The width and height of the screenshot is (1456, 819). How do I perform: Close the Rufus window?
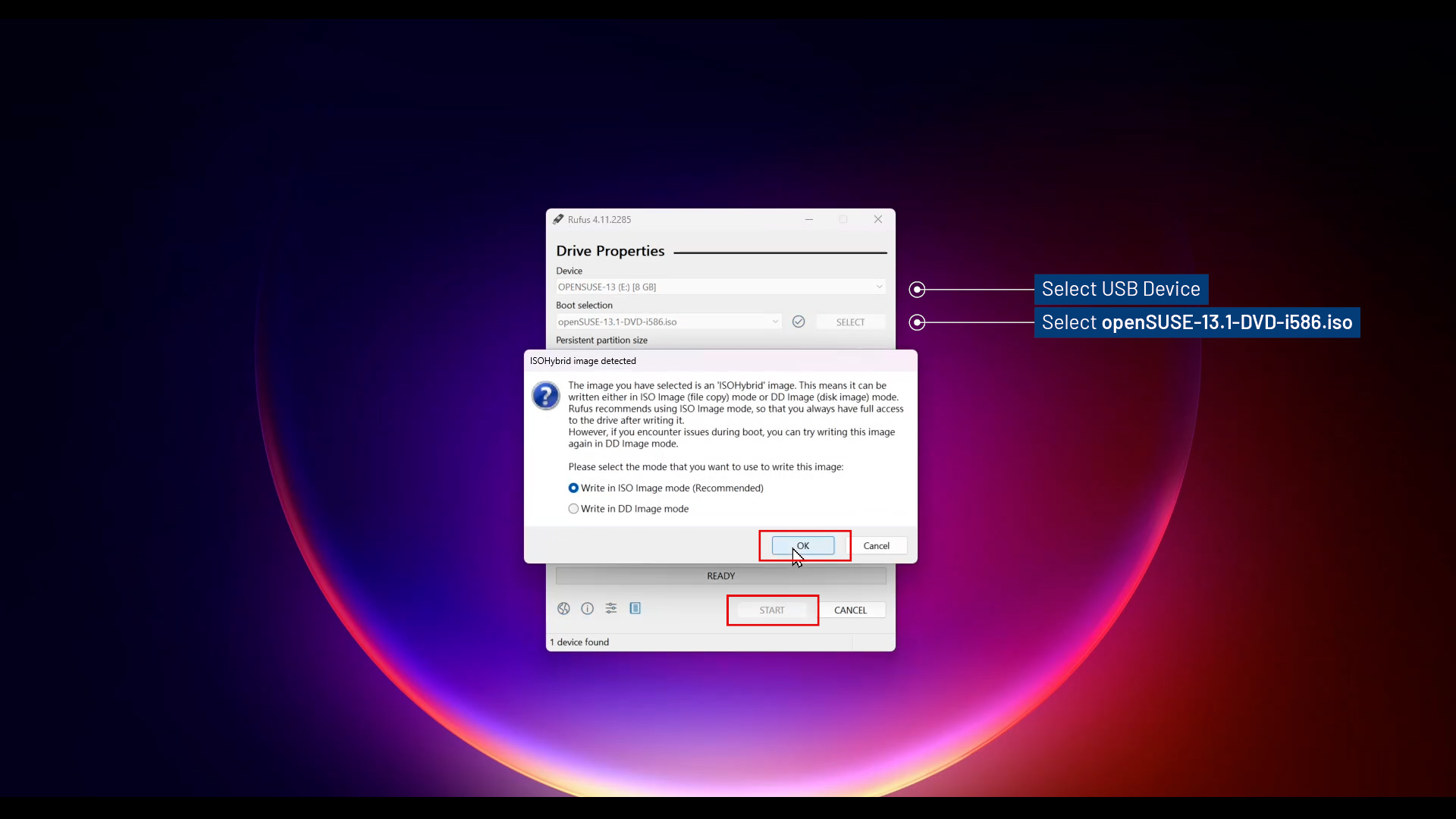(x=878, y=219)
